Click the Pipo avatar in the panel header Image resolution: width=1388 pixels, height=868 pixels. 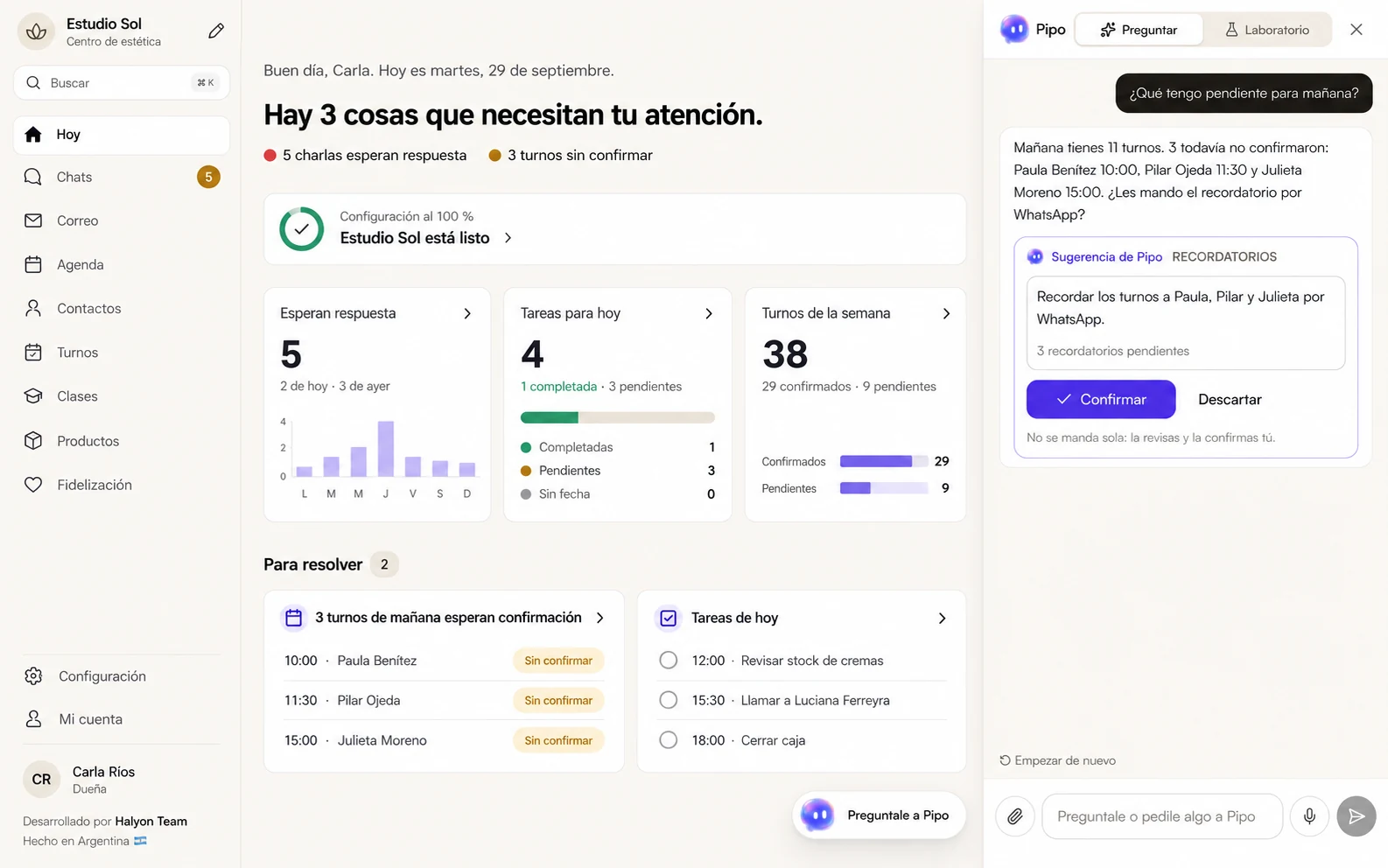pyautogui.click(x=1014, y=30)
